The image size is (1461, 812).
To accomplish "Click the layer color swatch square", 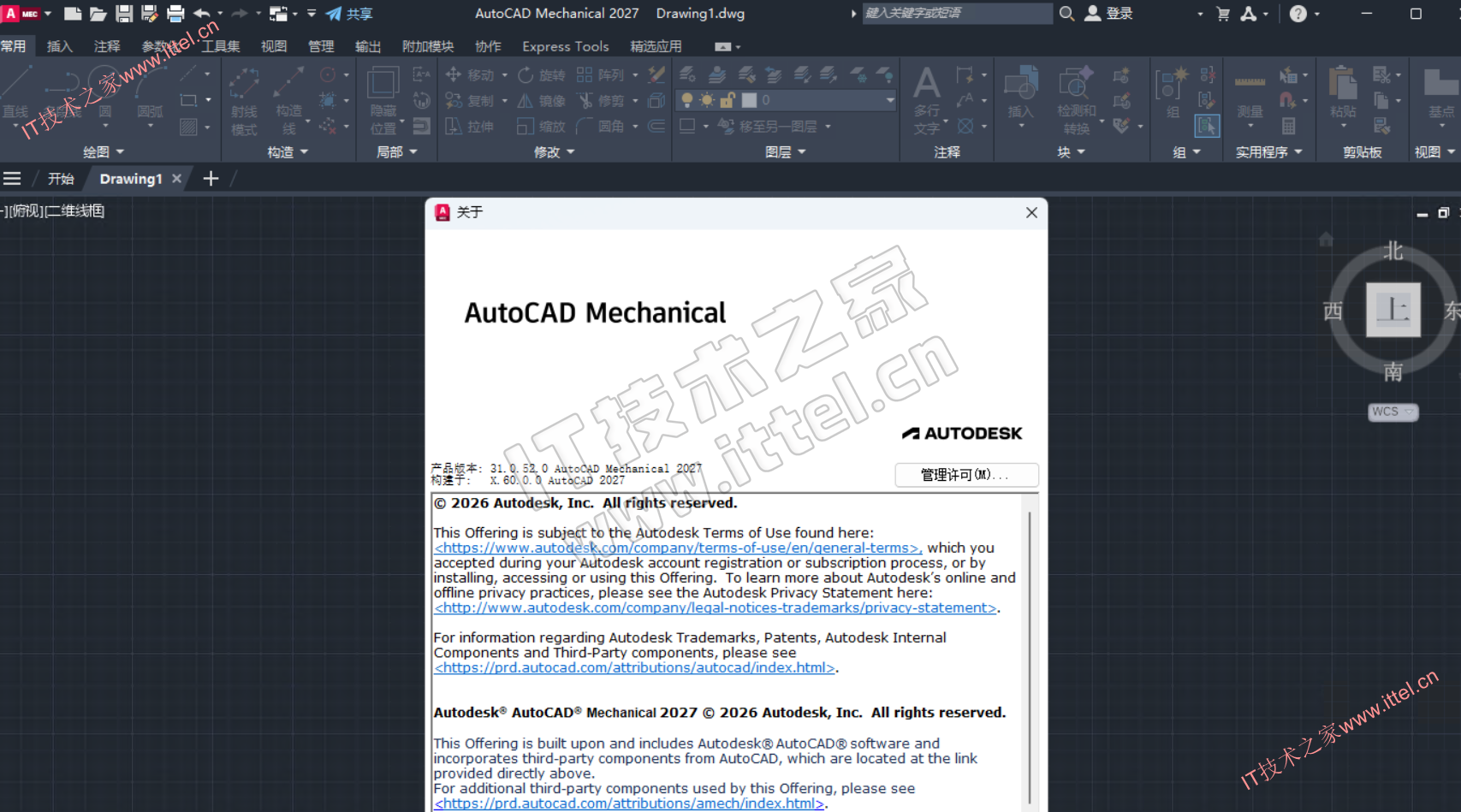I will click(749, 100).
